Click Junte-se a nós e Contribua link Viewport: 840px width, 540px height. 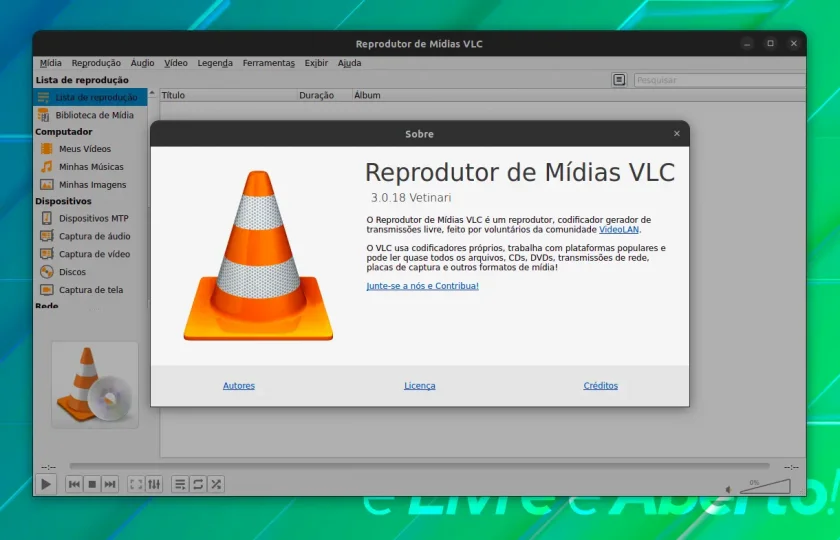(422, 286)
